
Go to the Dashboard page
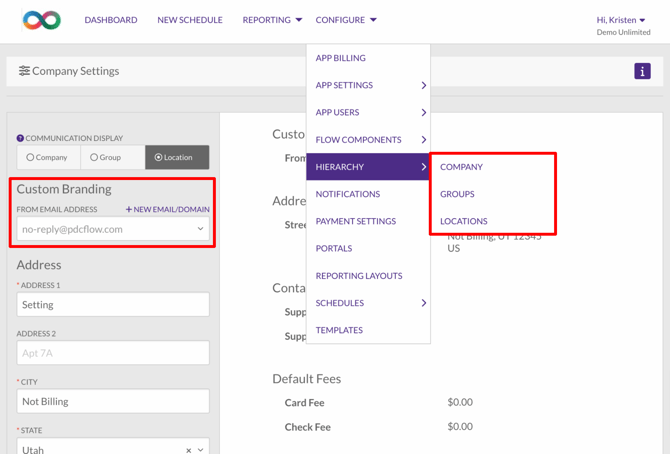pos(111,20)
